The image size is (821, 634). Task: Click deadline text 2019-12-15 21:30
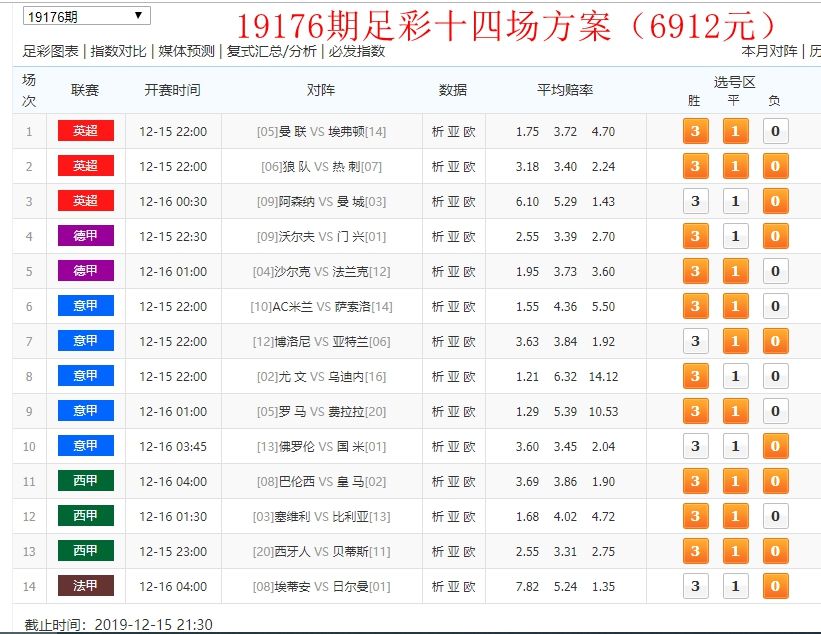click(x=153, y=625)
